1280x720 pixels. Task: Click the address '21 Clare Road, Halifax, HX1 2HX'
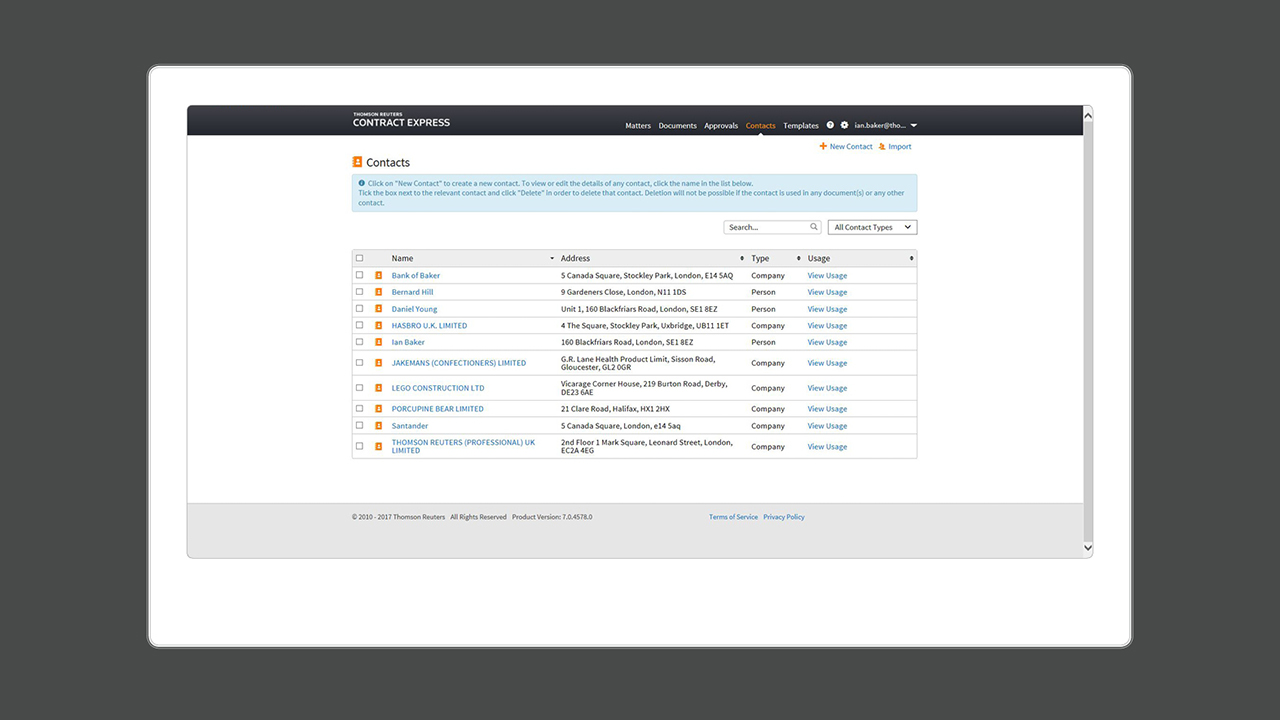(x=615, y=409)
